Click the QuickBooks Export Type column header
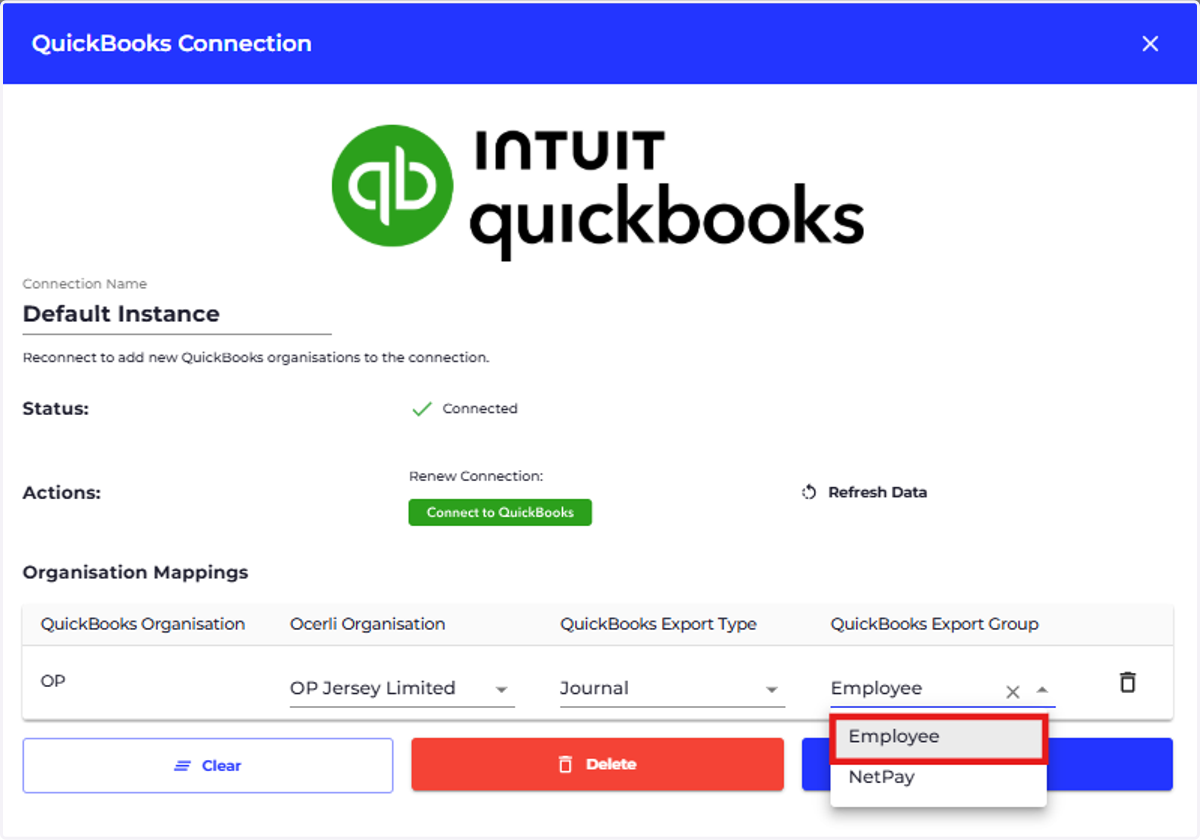Image resolution: width=1200 pixels, height=840 pixels. (x=658, y=624)
